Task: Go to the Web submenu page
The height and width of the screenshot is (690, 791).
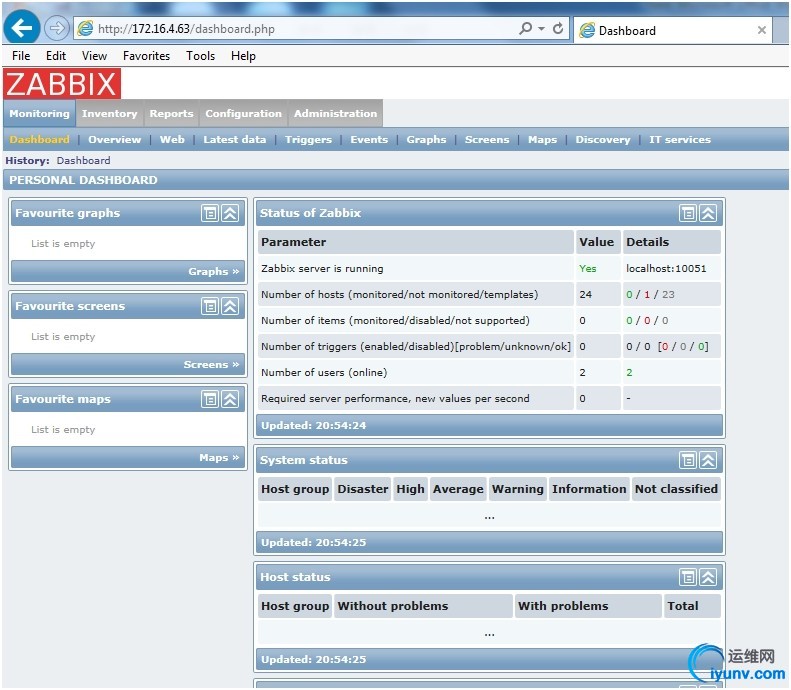Action: click(x=172, y=140)
